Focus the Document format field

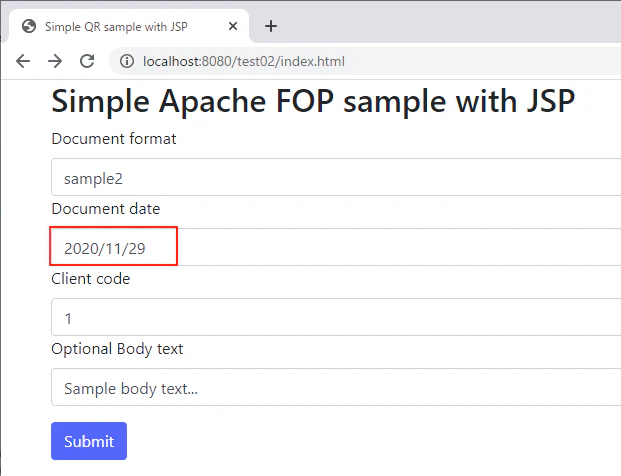pos(336,177)
